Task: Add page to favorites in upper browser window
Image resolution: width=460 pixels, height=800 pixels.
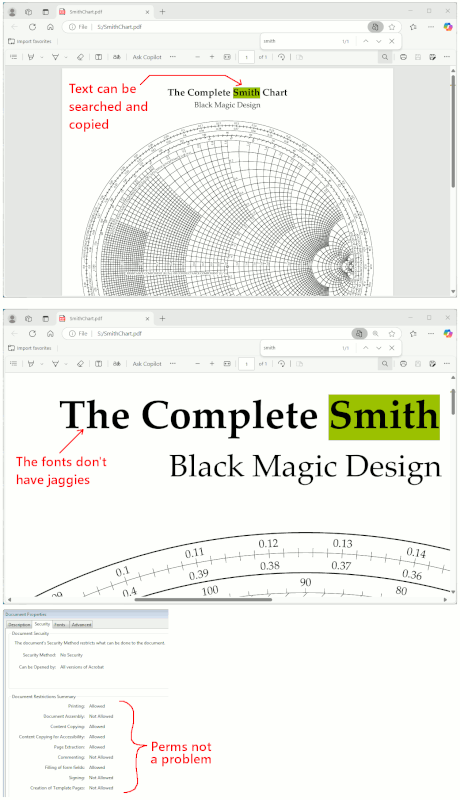Action: [392, 27]
